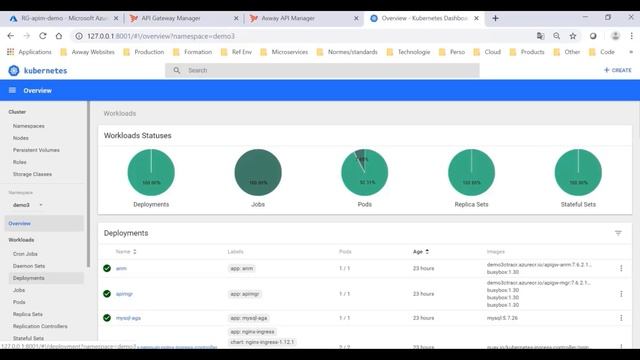The height and width of the screenshot is (360, 640).
Task: Click the browser home icon
Action: coord(59,36)
